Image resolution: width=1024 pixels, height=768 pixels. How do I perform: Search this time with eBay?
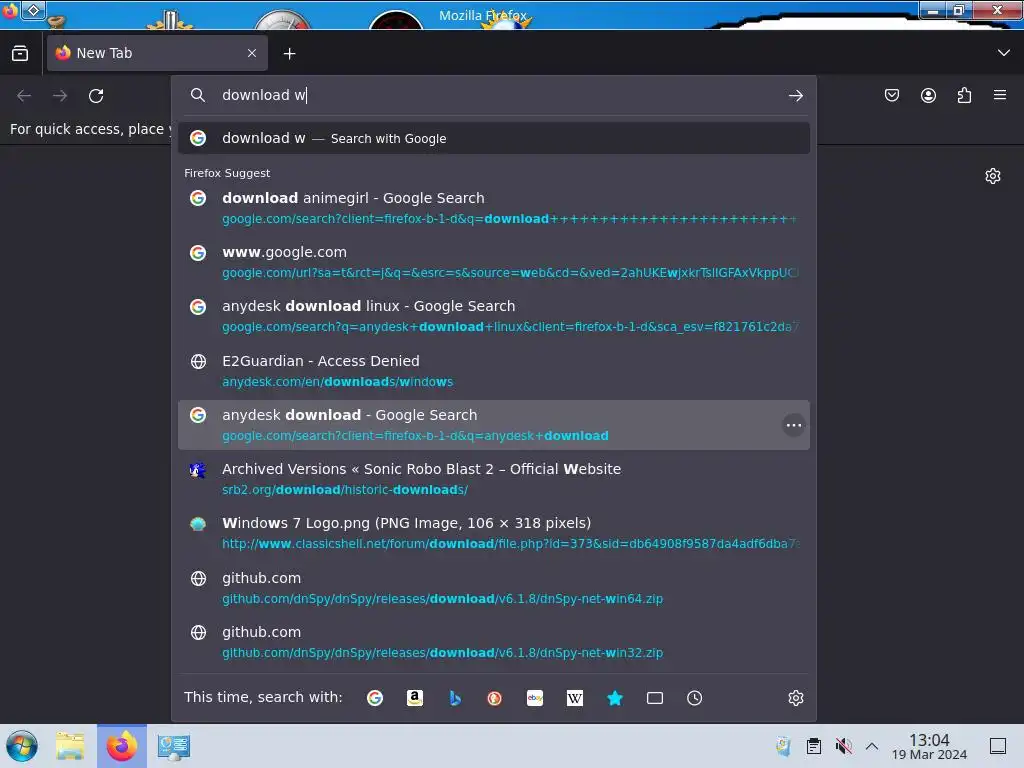[535, 698]
